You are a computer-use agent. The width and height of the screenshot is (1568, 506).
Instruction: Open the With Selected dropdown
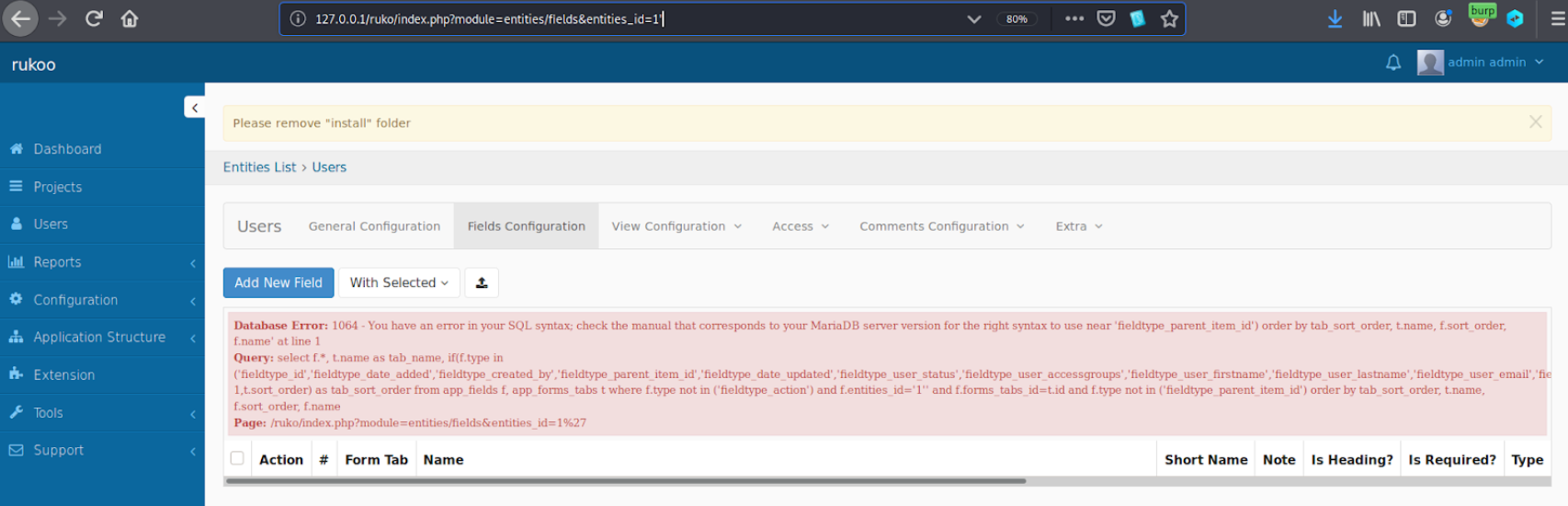coord(399,282)
